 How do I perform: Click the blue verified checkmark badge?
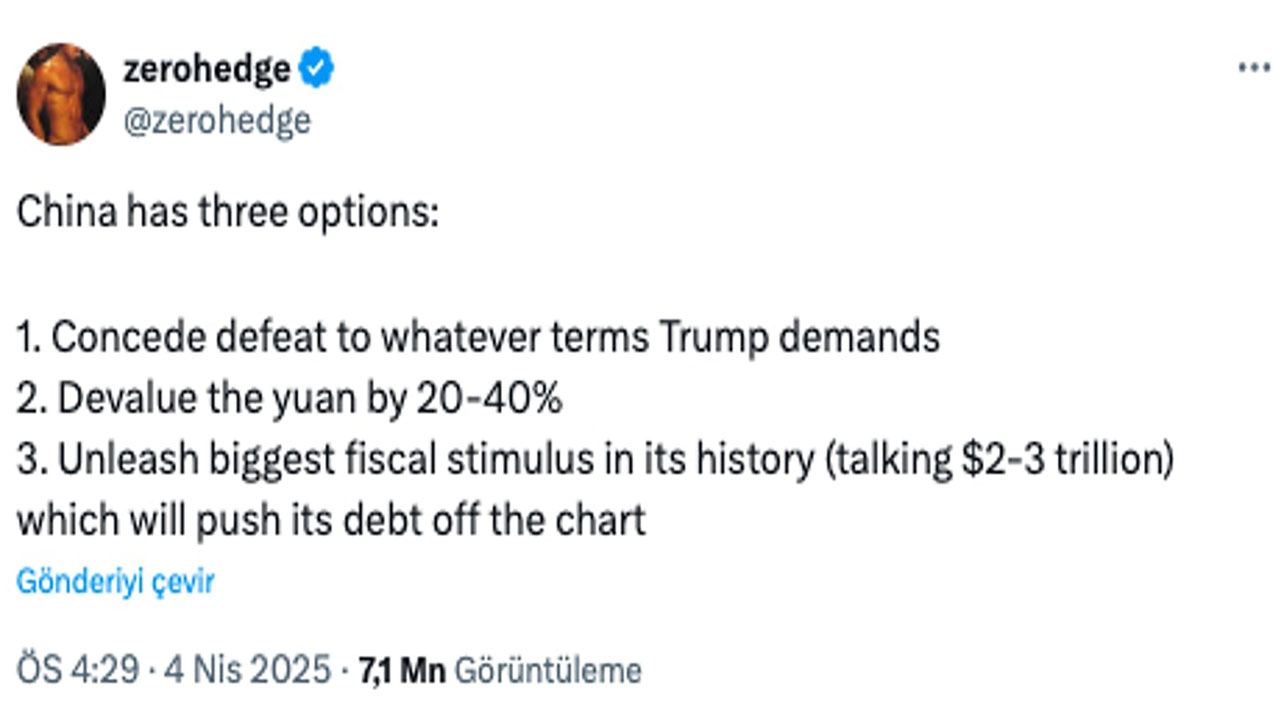[318, 69]
